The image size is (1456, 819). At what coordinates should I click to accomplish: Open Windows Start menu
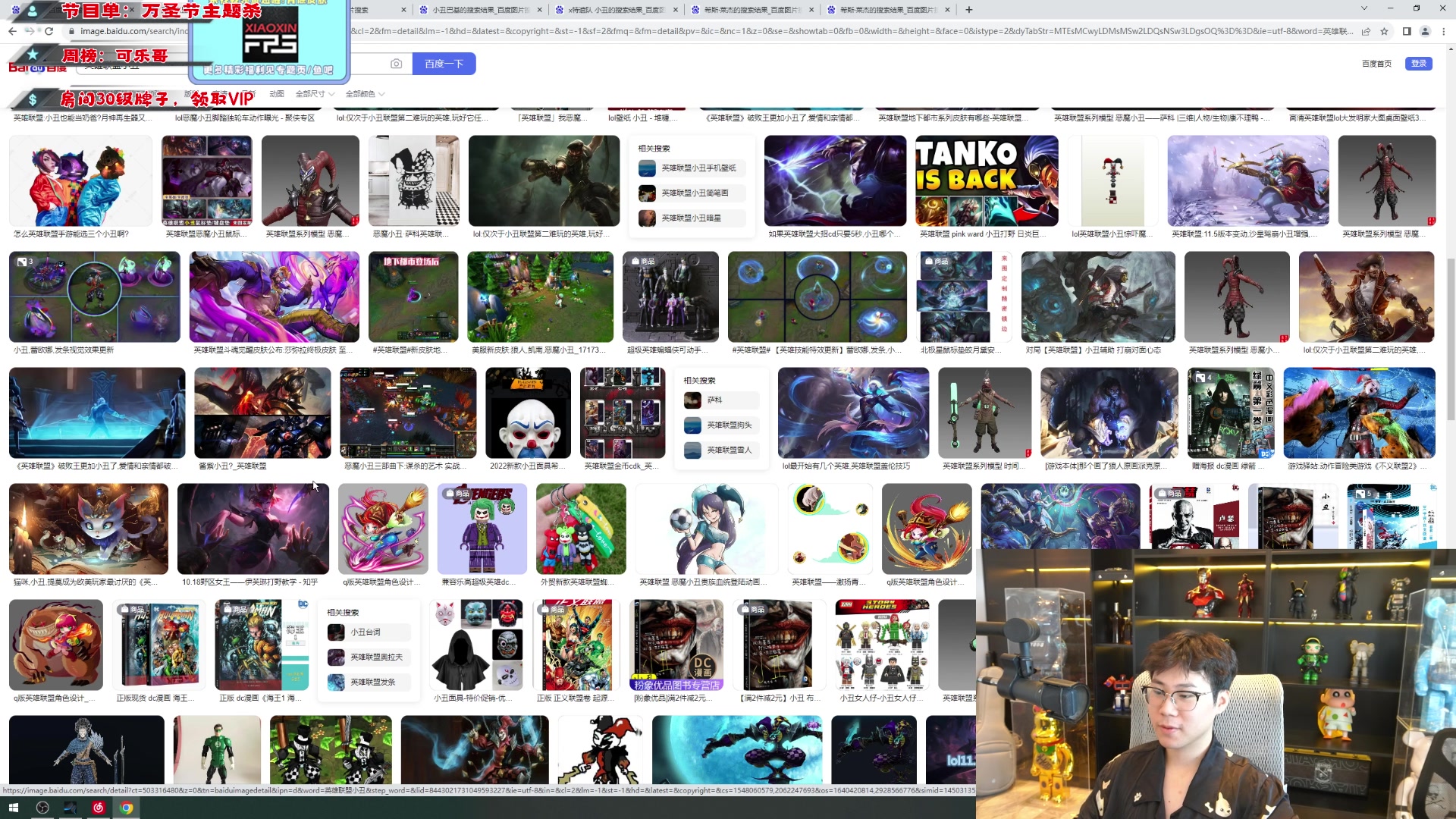[13, 808]
